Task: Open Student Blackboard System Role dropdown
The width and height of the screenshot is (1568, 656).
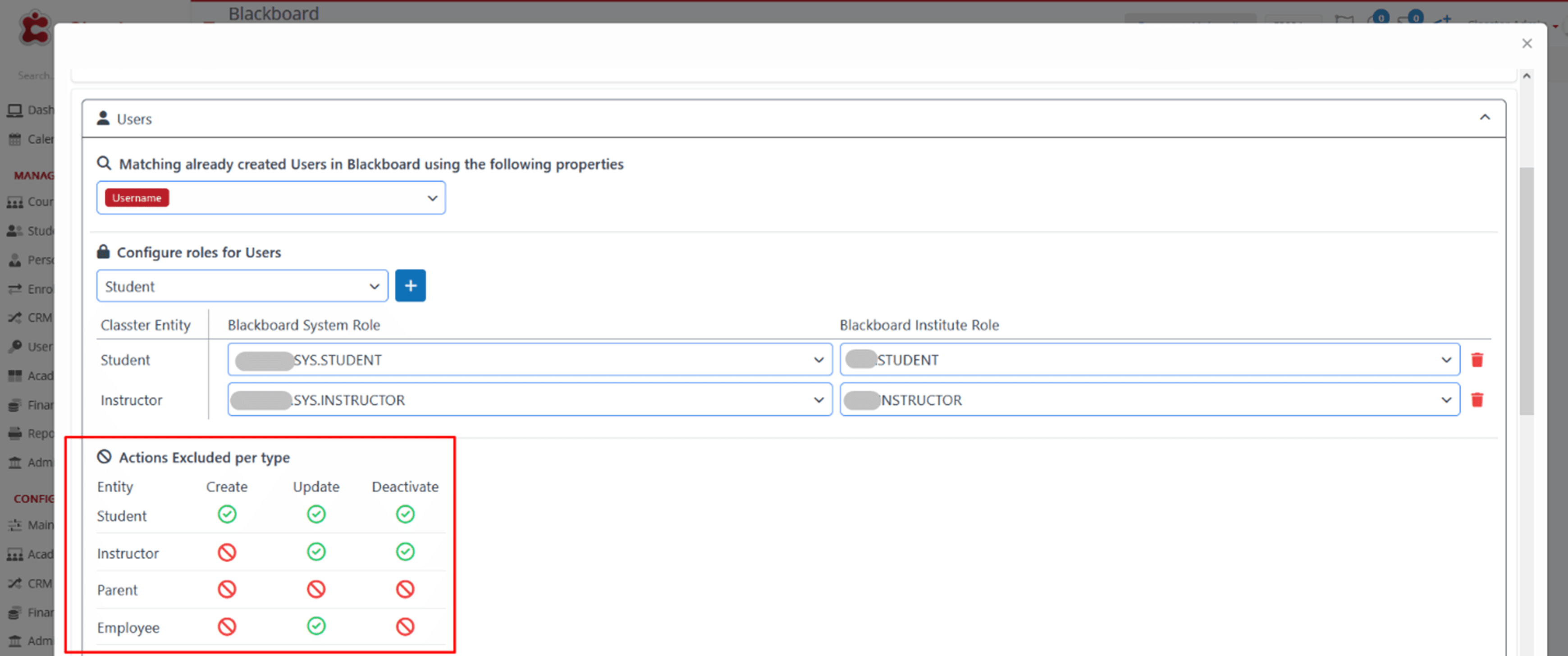Action: pos(530,360)
